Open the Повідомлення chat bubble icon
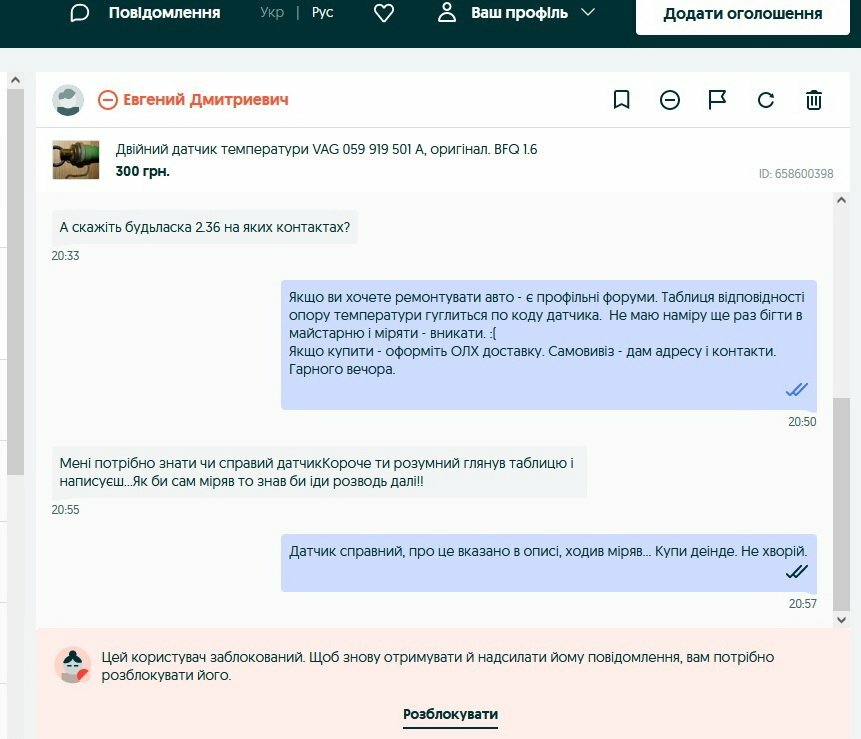Screen dimensions: 861x739 pos(79,13)
